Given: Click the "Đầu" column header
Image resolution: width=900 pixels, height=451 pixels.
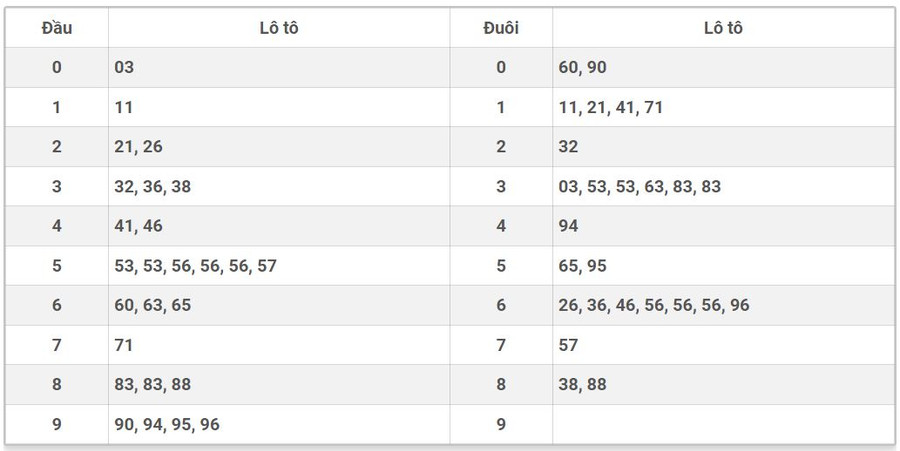Looking at the screenshot, I should point(56,28).
